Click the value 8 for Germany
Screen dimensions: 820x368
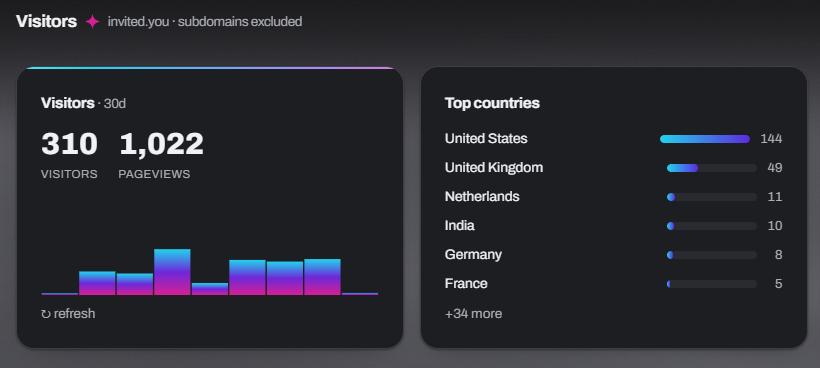pos(779,255)
